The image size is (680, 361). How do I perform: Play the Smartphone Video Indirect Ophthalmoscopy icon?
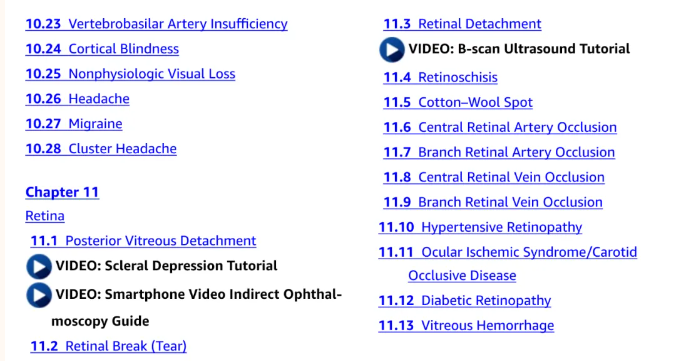(x=39, y=295)
